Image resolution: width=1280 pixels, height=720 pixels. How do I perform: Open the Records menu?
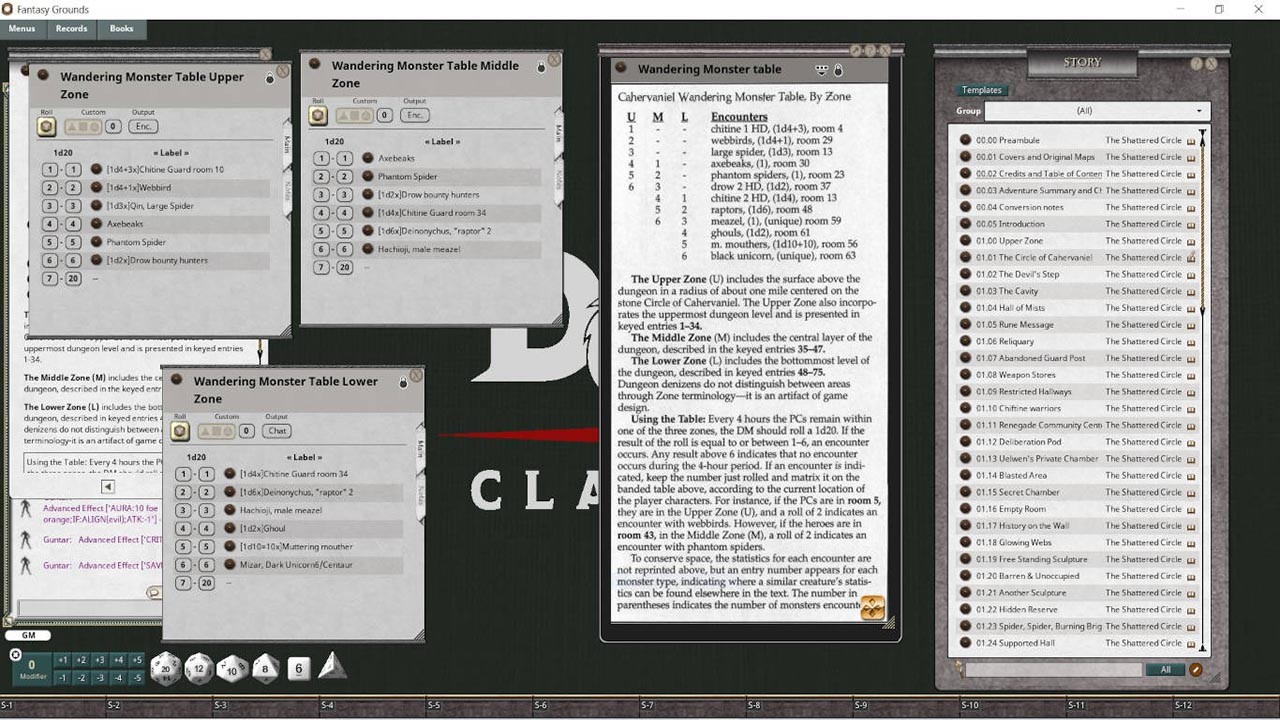click(x=71, y=28)
